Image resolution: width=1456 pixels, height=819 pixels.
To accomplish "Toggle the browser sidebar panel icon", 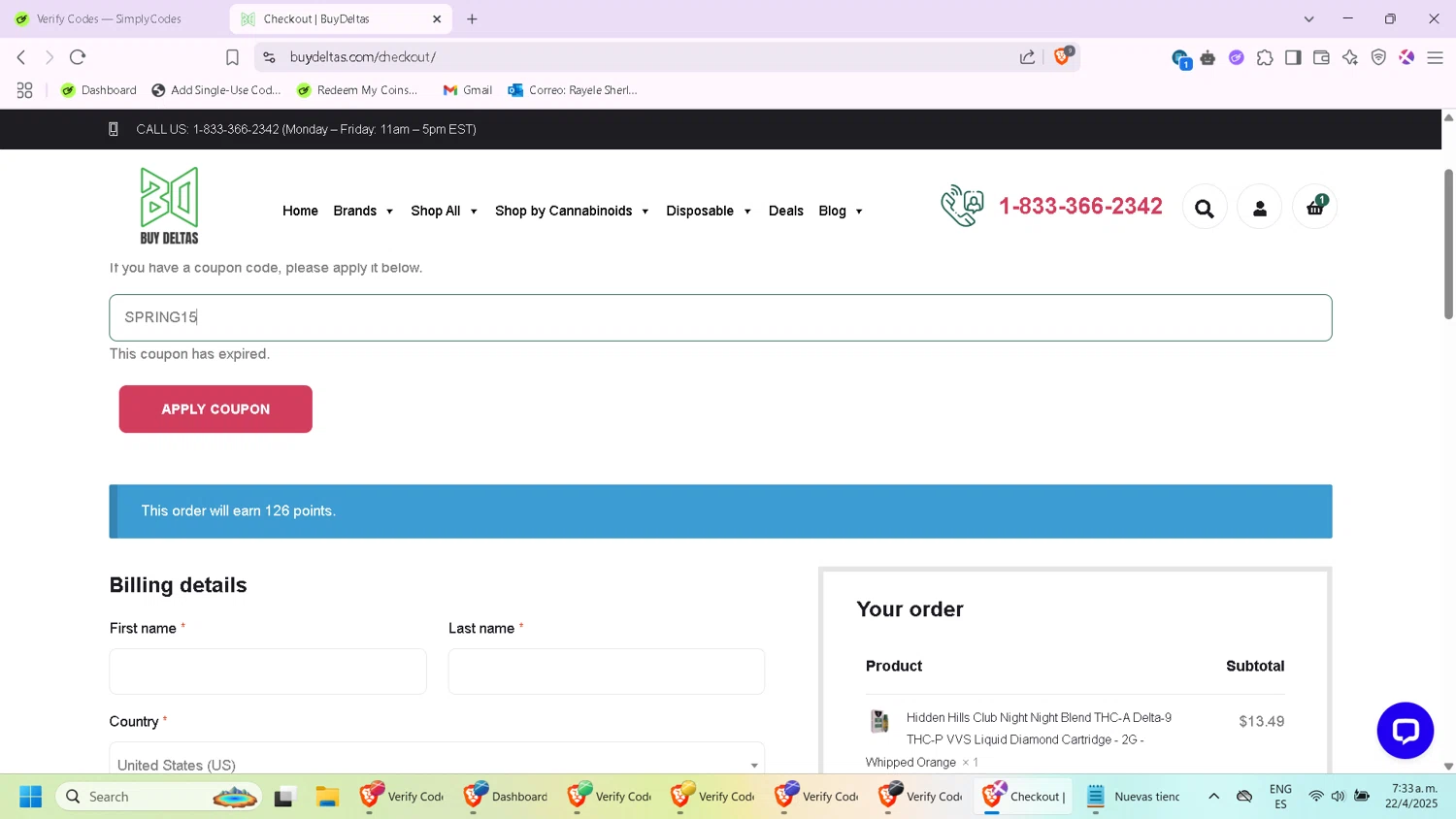I will (1293, 57).
